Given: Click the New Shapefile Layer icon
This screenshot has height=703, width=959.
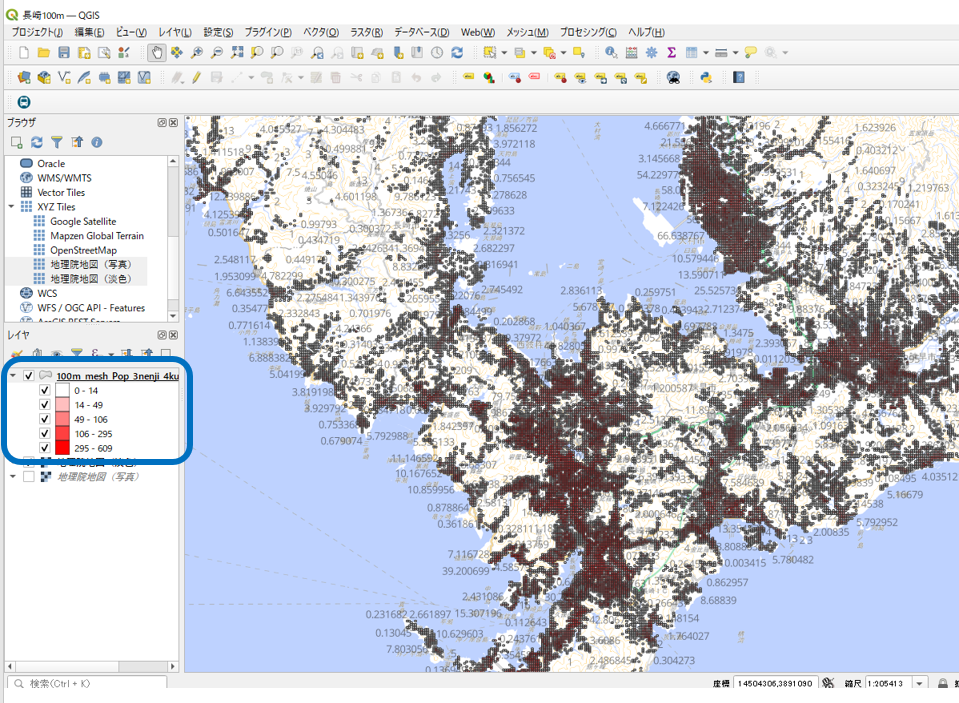Looking at the screenshot, I should [x=64, y=78].
